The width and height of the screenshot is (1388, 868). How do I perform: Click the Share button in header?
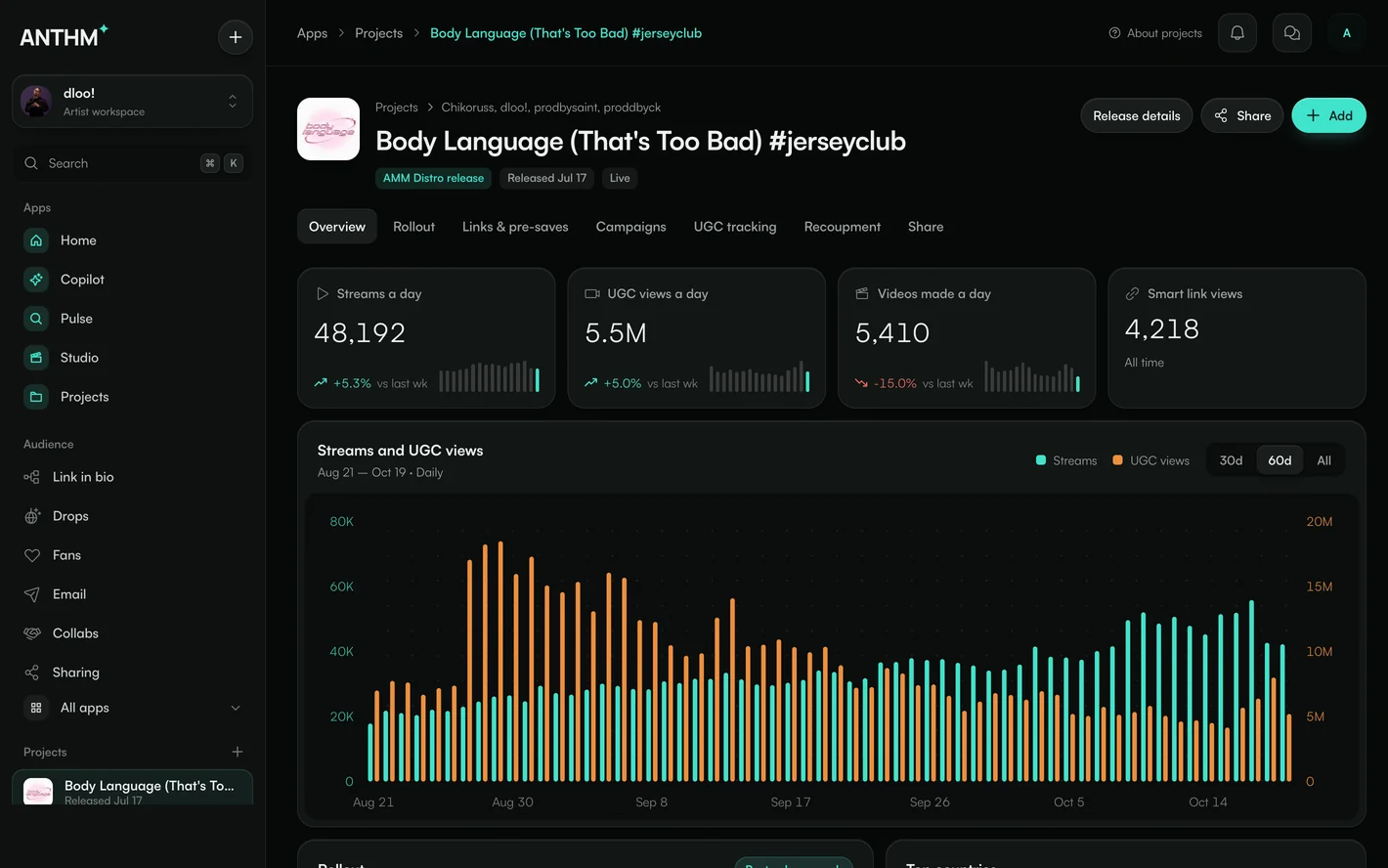1242,115
